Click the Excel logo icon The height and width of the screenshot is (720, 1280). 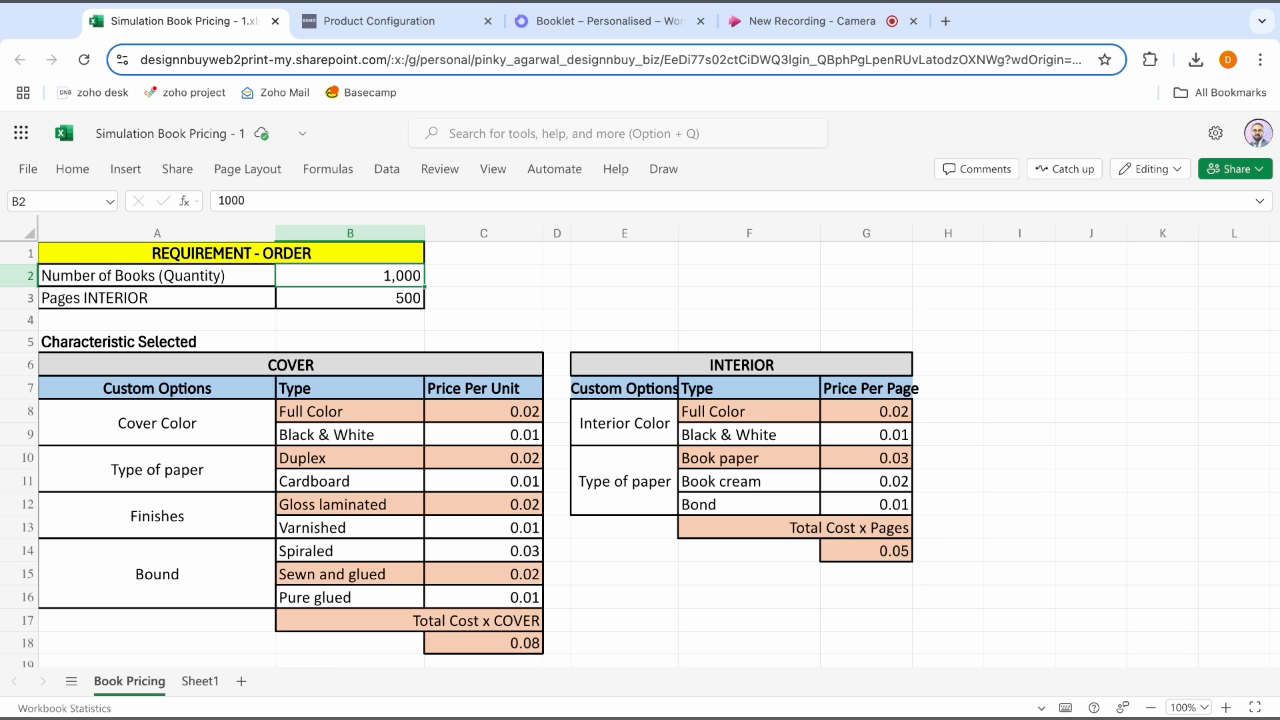[64, 133]
